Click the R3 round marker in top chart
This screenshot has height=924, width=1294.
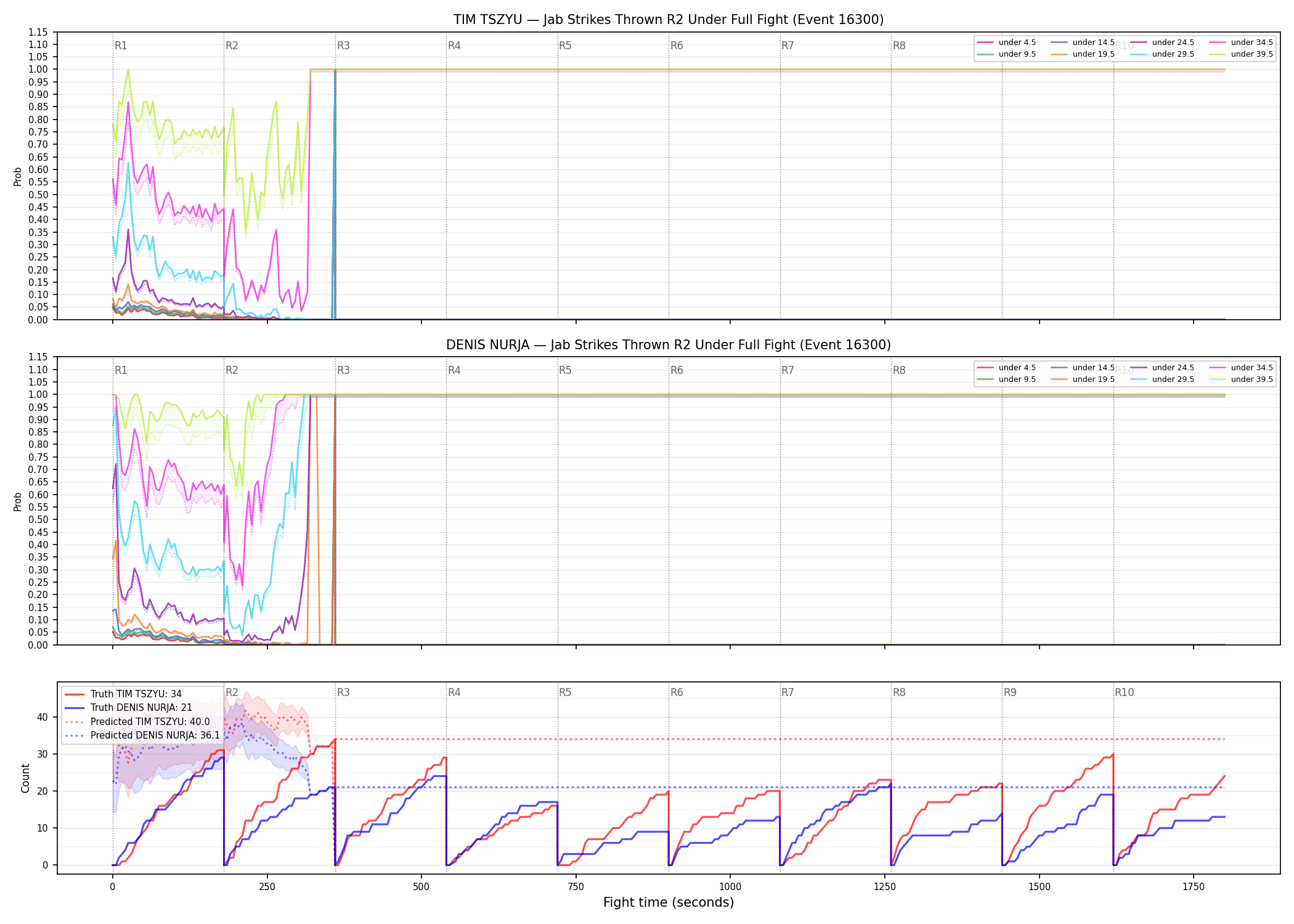tap(343, 46)
